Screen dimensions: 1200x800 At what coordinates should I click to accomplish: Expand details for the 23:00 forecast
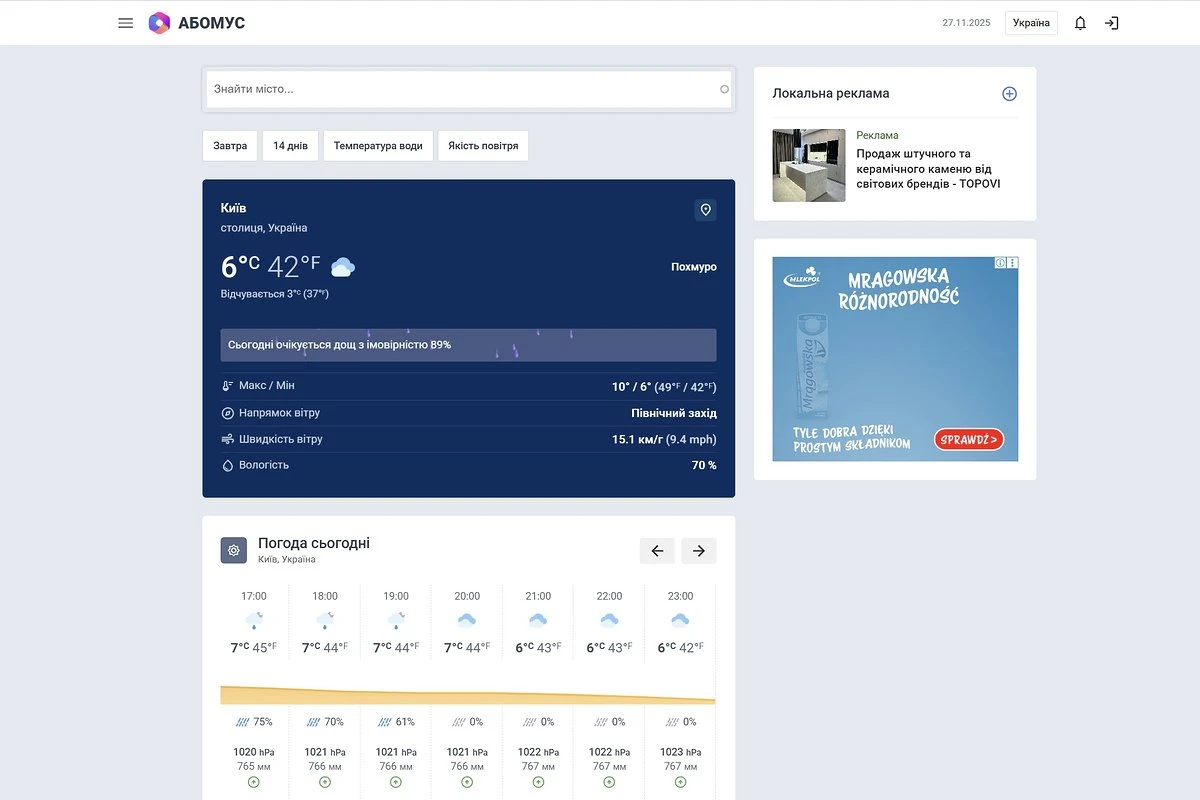point(680,782)
